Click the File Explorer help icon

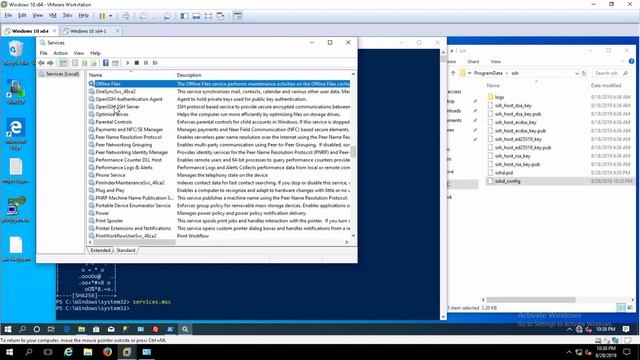click(631, 61)
